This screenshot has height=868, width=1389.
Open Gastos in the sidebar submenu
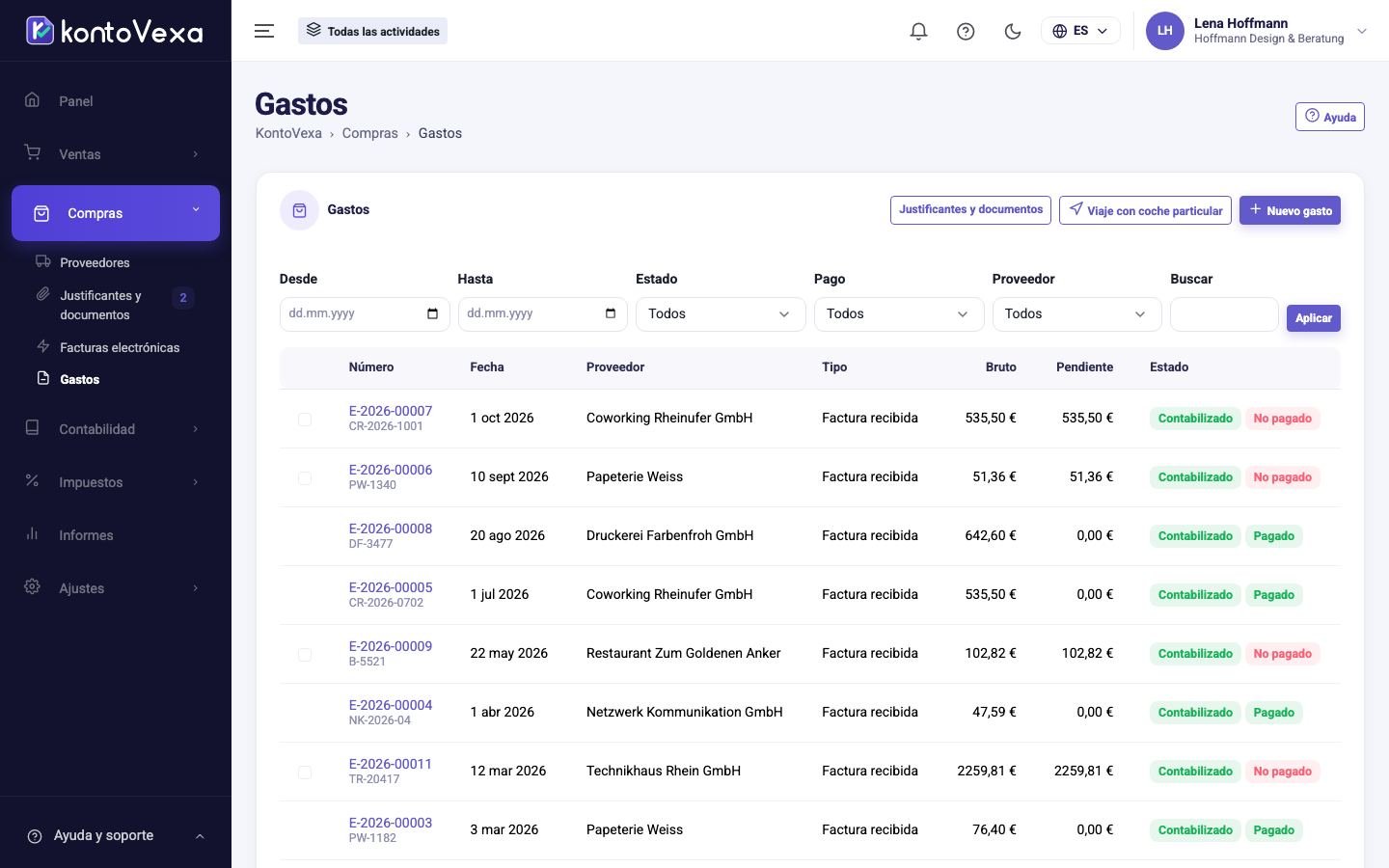pos(79,379)
